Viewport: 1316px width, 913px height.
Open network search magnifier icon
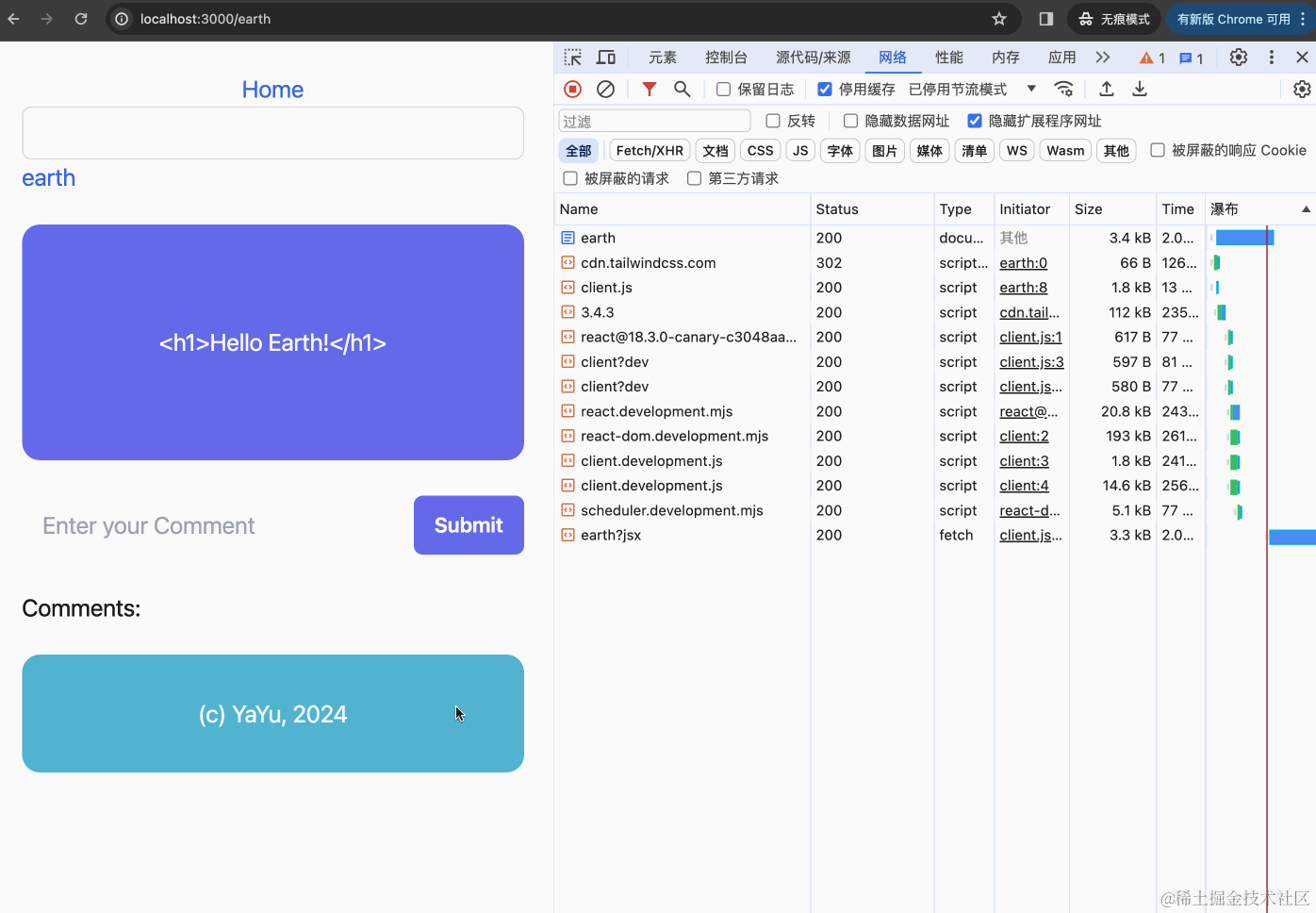682,88
